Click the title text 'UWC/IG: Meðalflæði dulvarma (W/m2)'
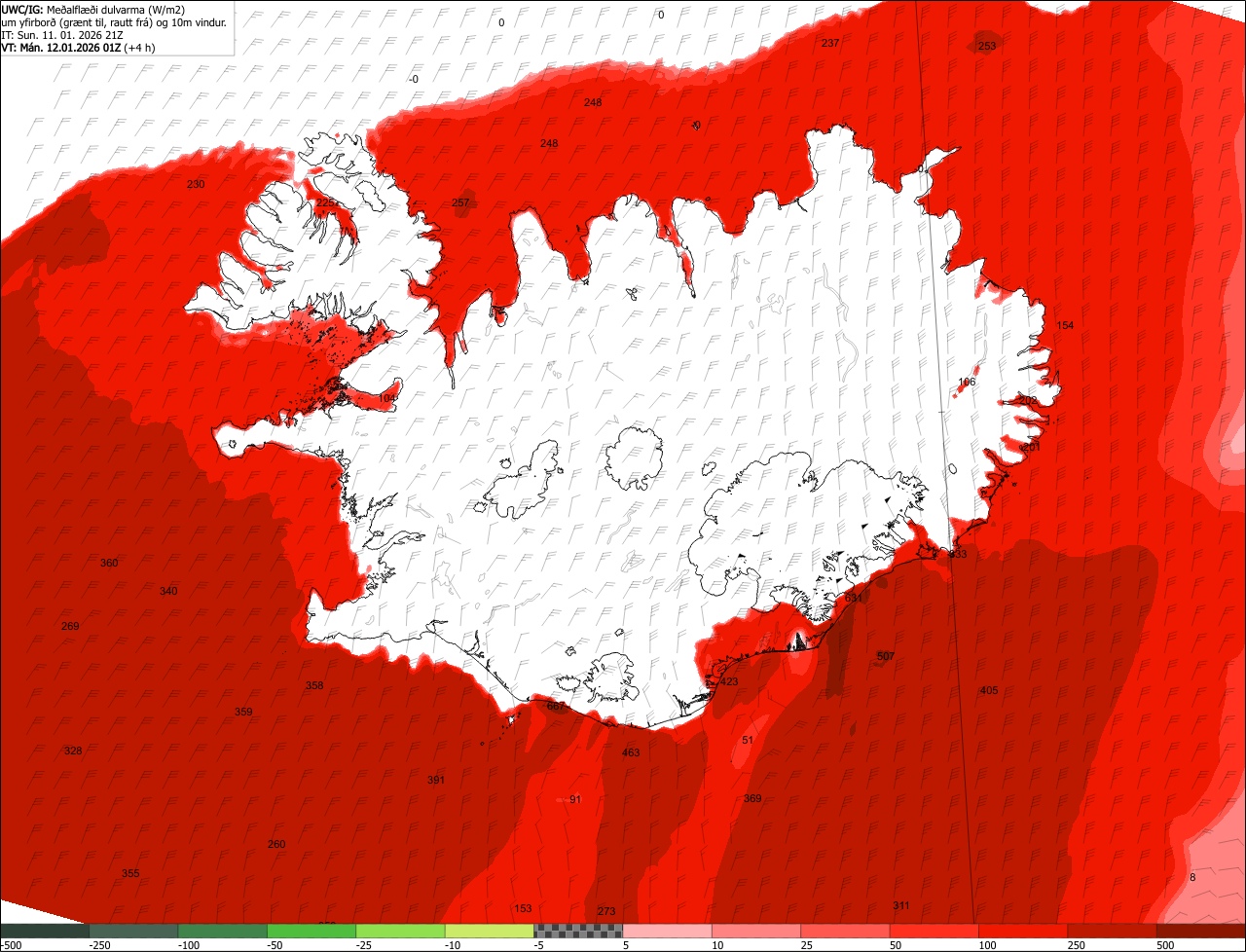This screenshot has width=1246, height=952. pyautogui.click(x=93, y=10)
